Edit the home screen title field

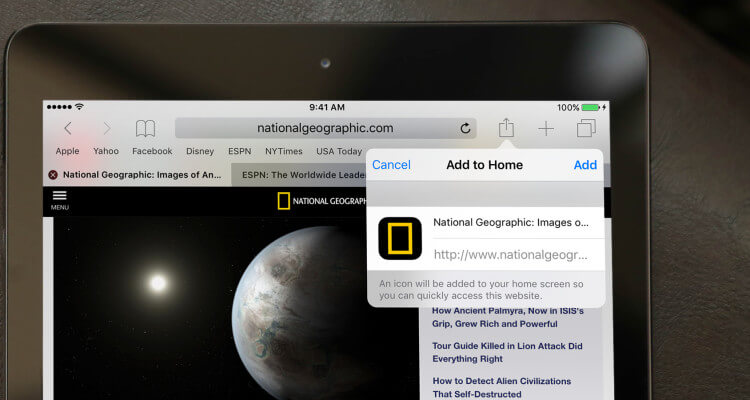[510, 223]
